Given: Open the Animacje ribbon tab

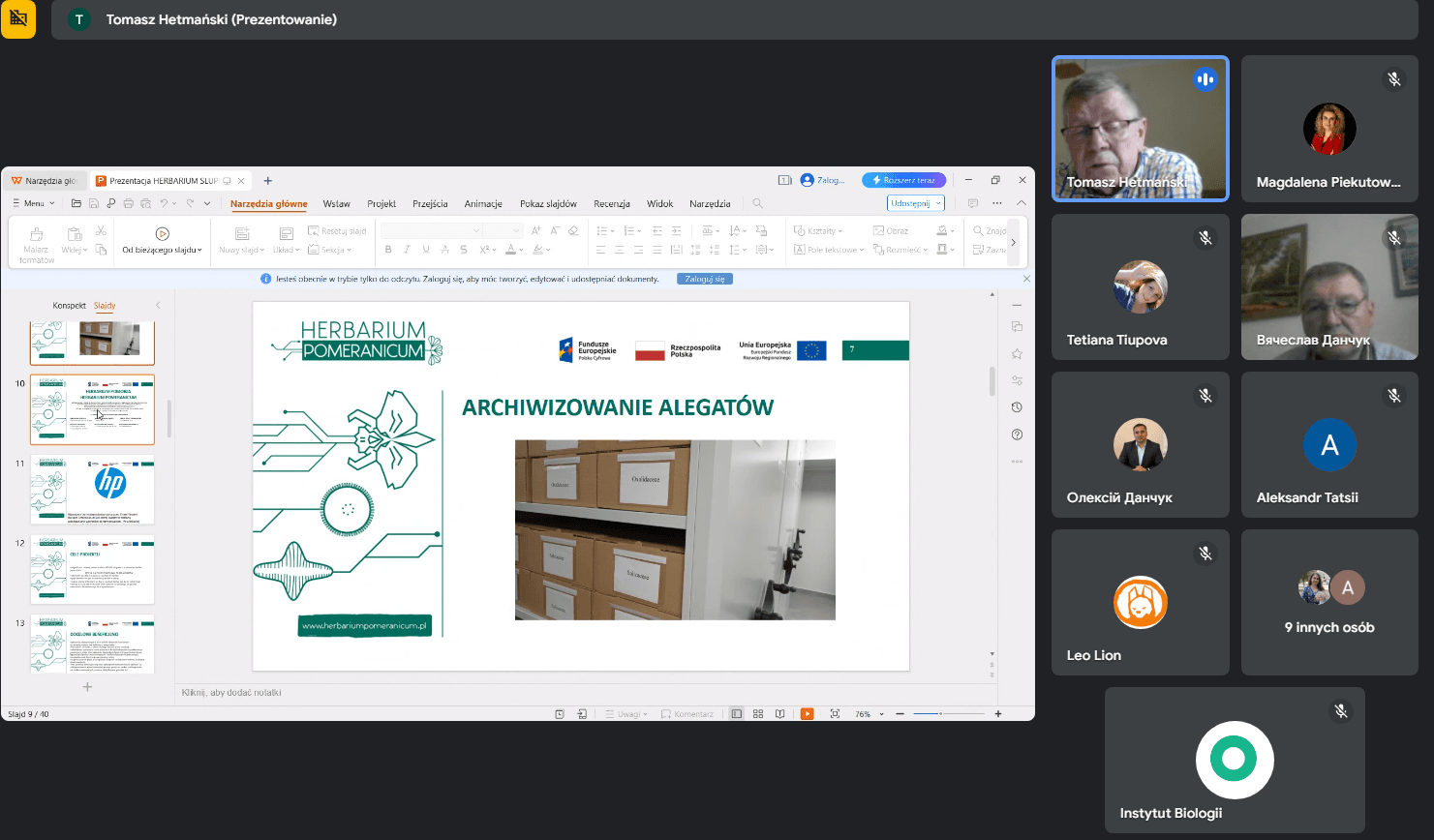Looking at the screenshot, I should click(x=483, y=203).
